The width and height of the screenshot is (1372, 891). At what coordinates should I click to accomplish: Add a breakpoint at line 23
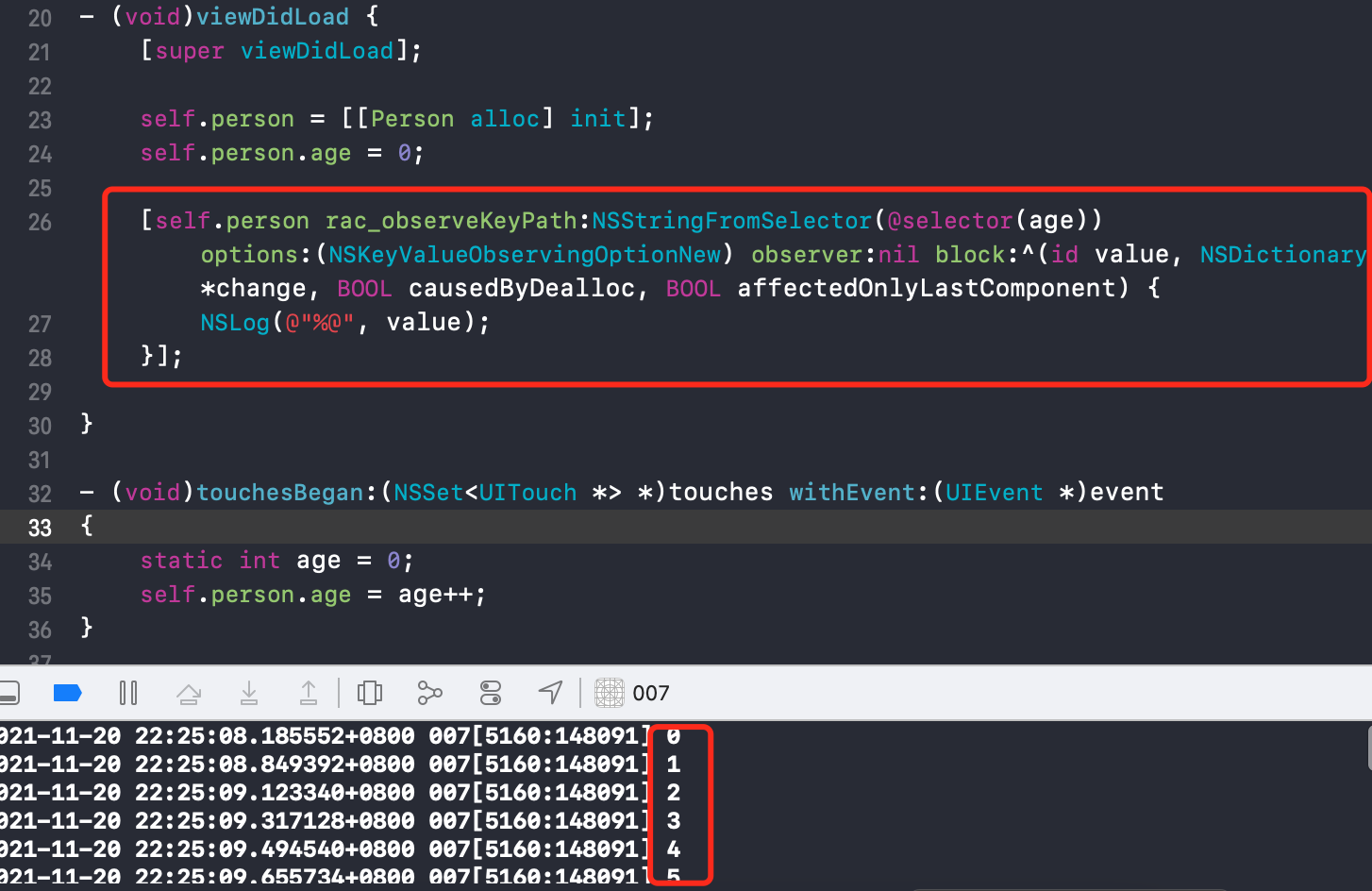(40, 120)
